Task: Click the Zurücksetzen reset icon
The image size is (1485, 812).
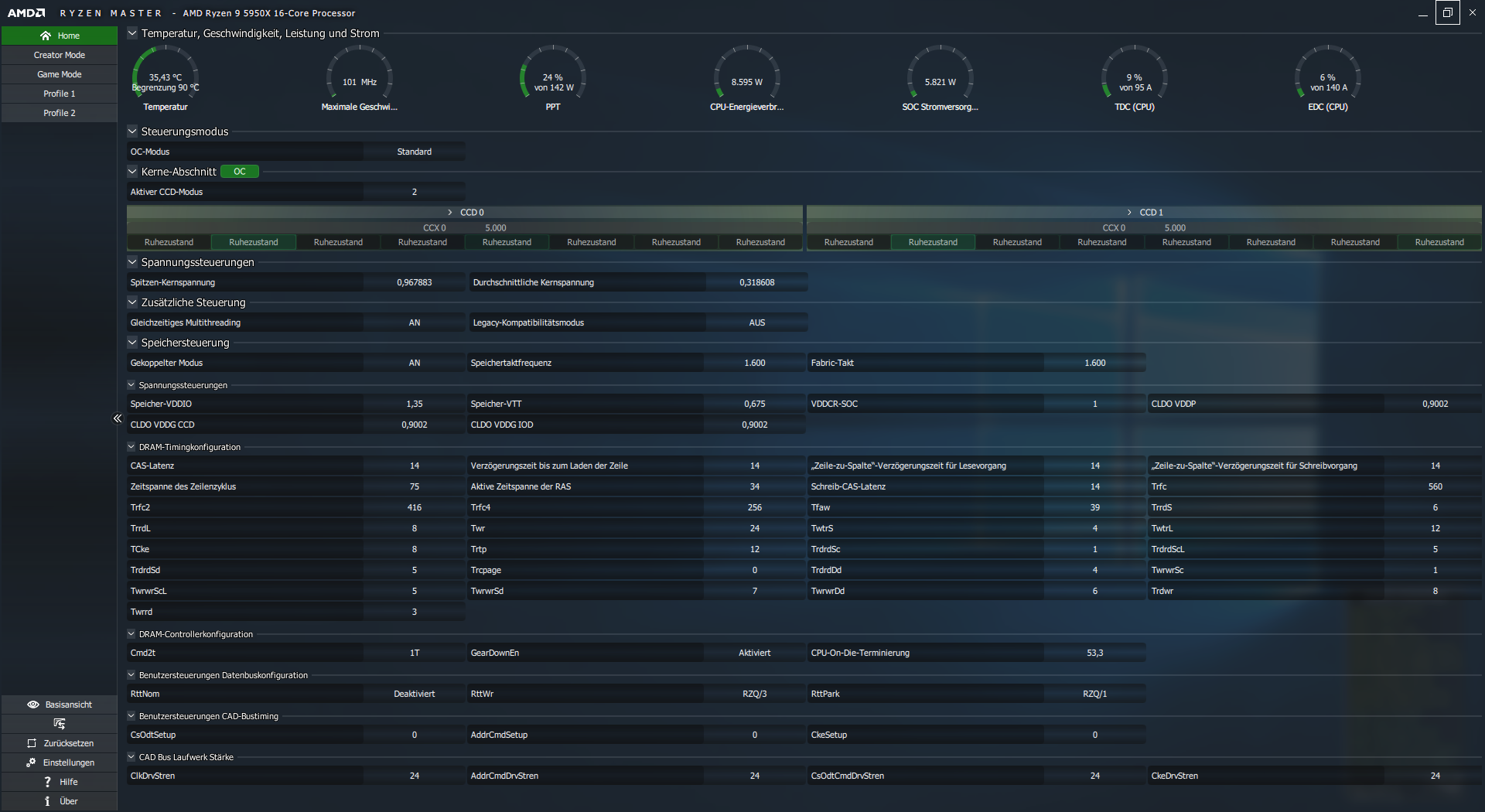Action: (32, 743)
